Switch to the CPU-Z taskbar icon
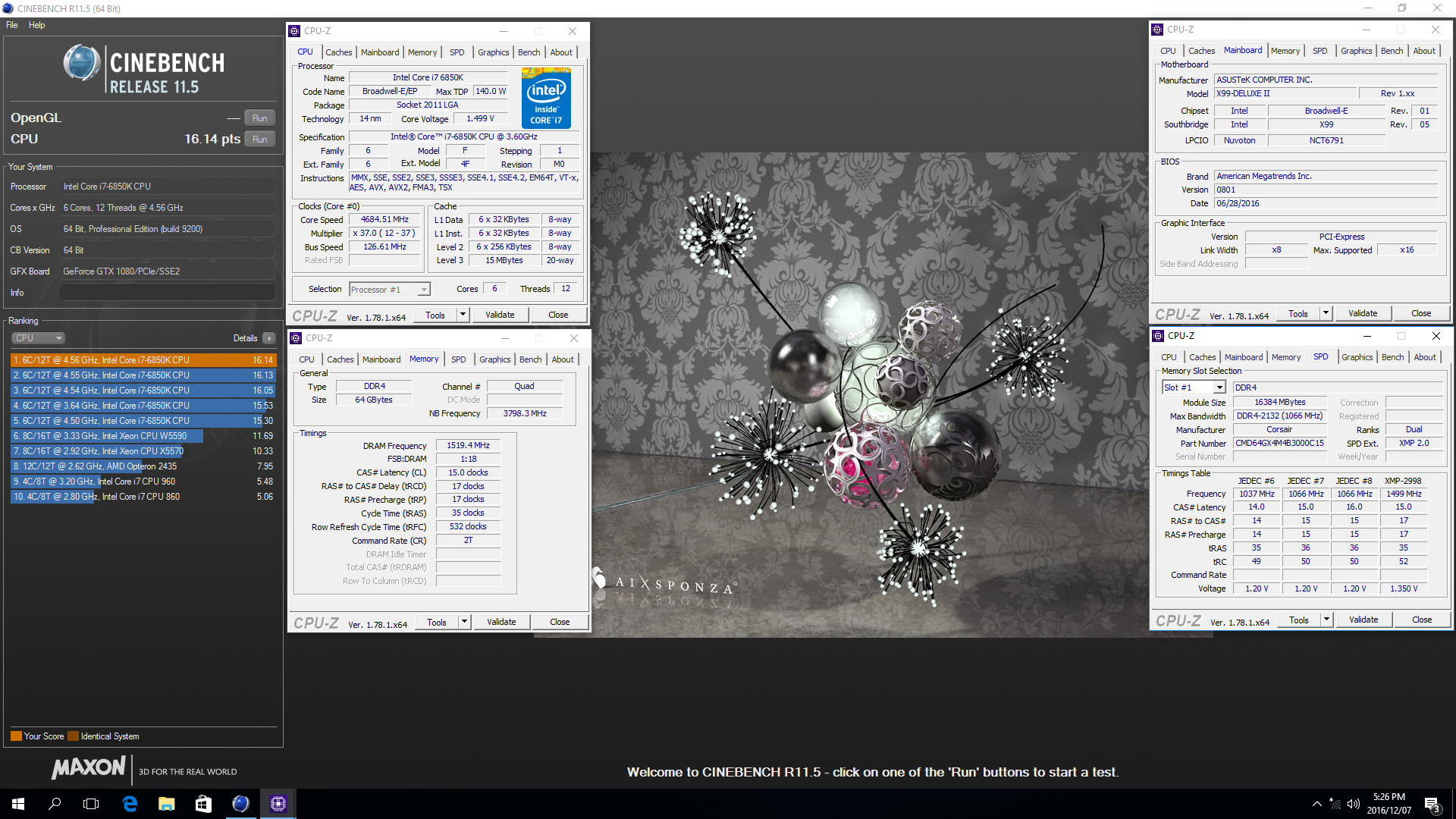This screenshot has height=819, width=1456. click(x=278, y=804)
